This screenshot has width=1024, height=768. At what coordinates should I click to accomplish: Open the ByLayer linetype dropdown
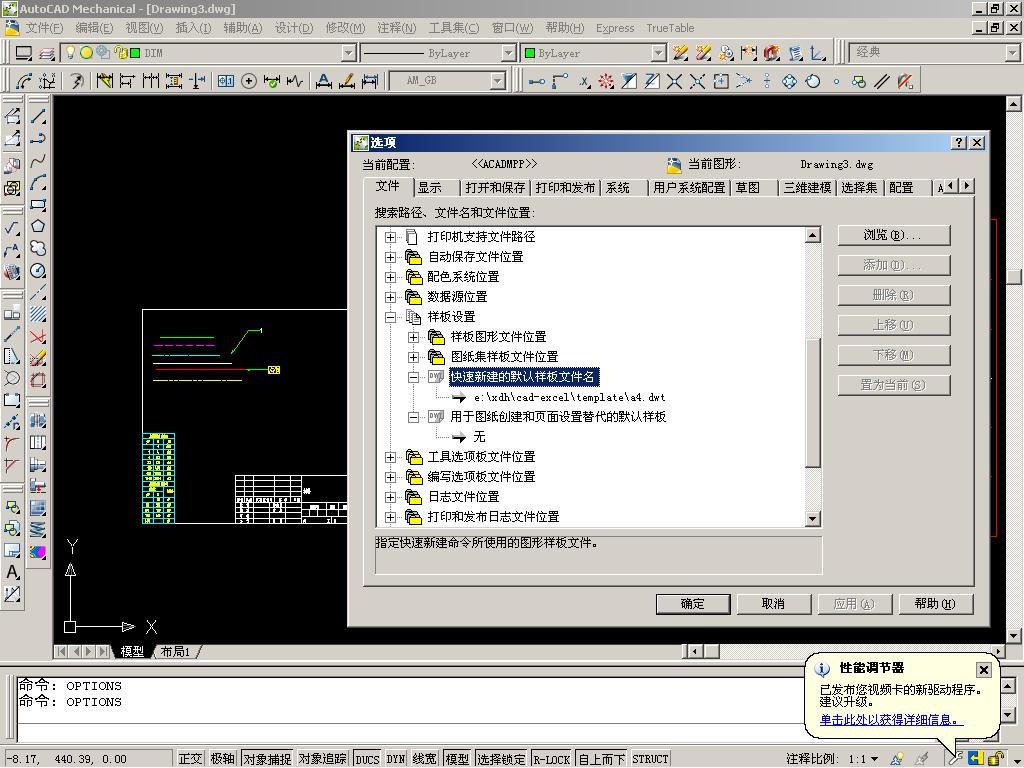(x=508, y=53)
